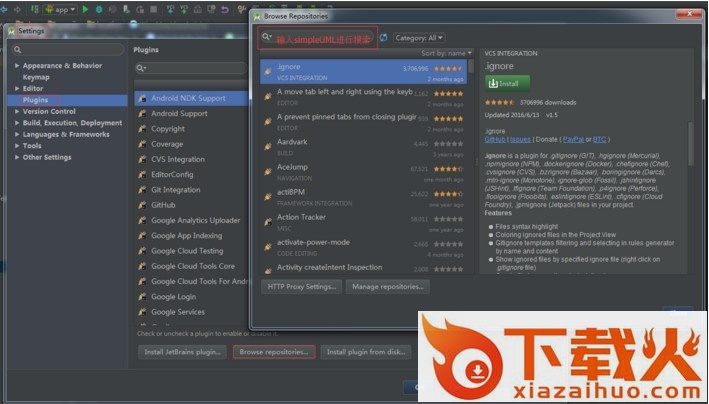Image resolution: width=709 pixels, height=404 pixels.
Task: Click the plugin icon beside Copyright
Action: point(142,129)
